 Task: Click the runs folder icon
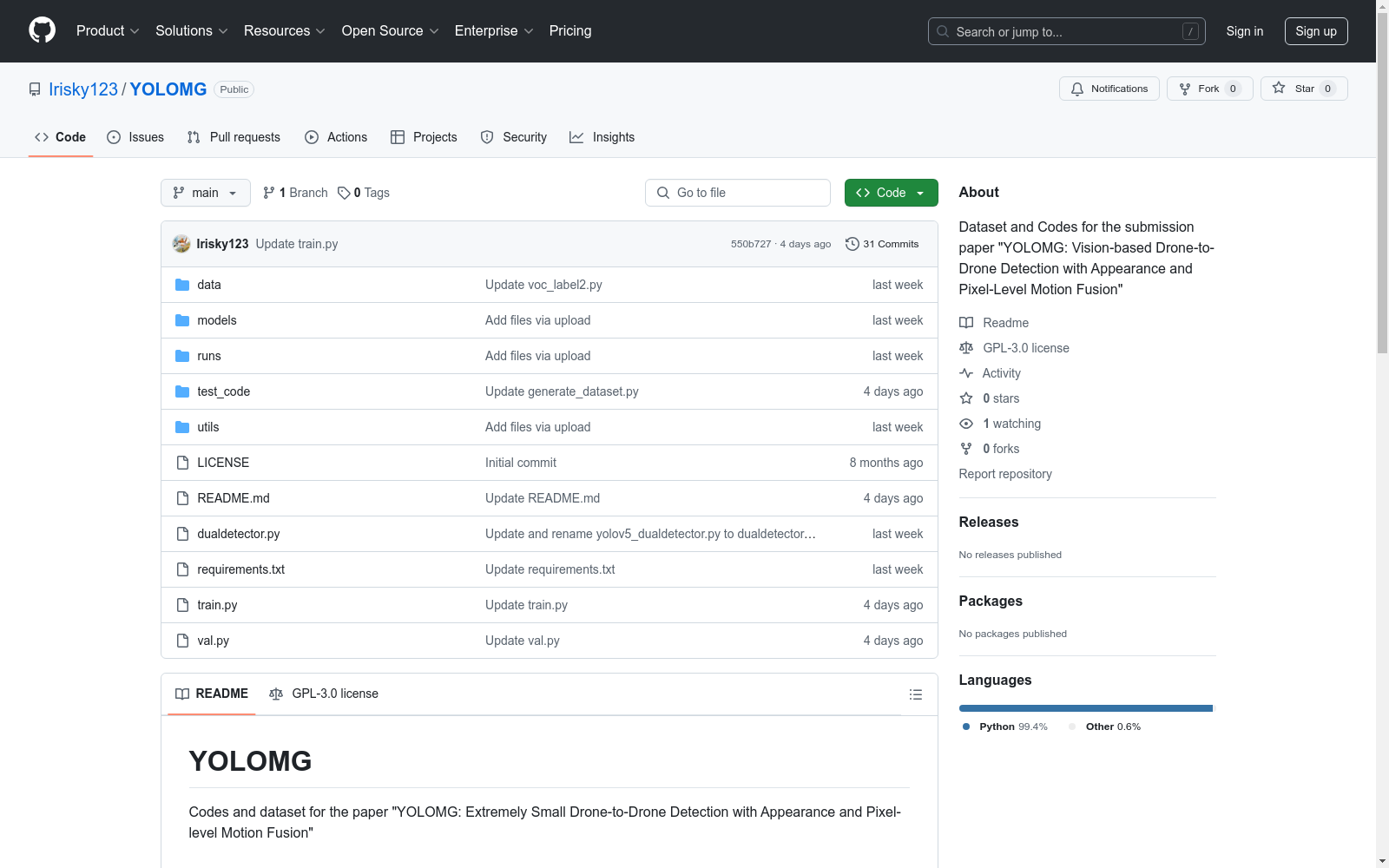click(182, 356)
